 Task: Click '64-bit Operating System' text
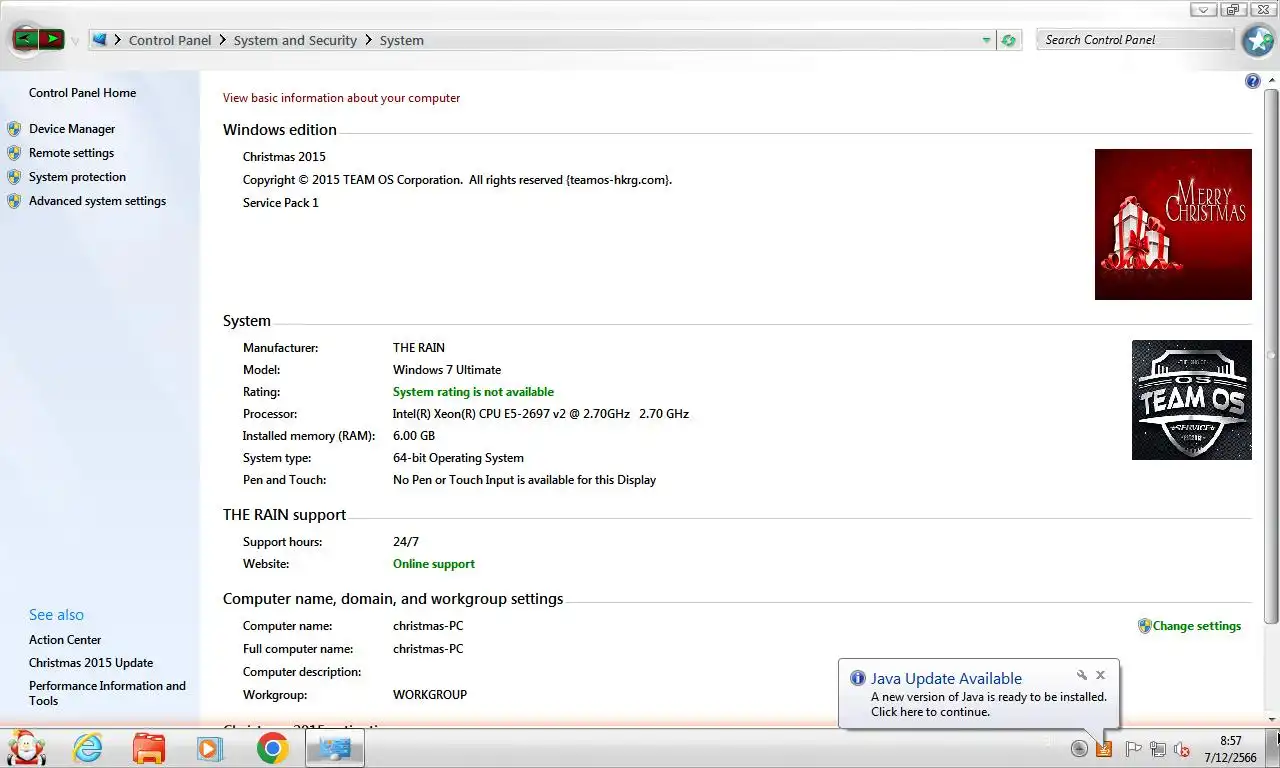[x=458, y=458]
